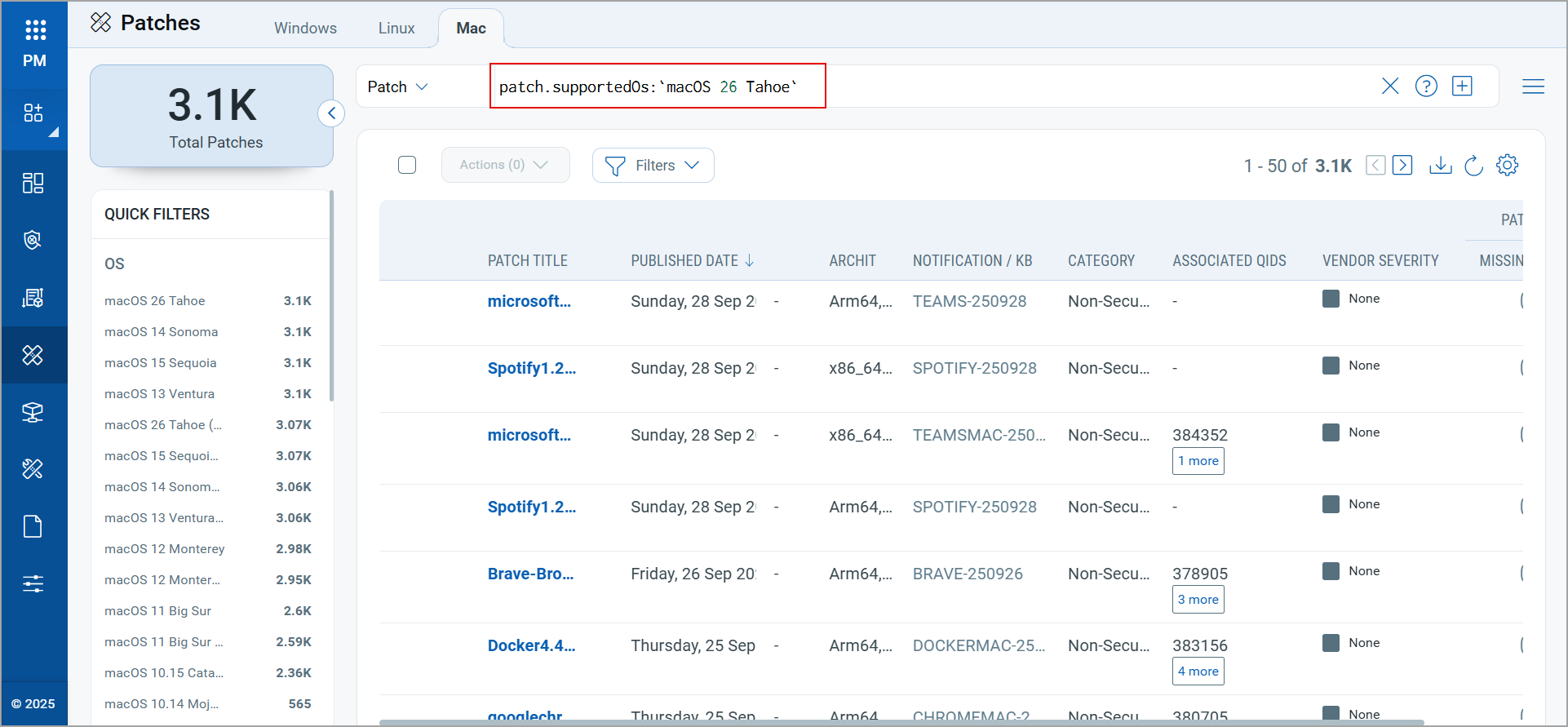The image size is (1568, 727).
Task: Download the patch list
Action: (x=1440, y=166)
